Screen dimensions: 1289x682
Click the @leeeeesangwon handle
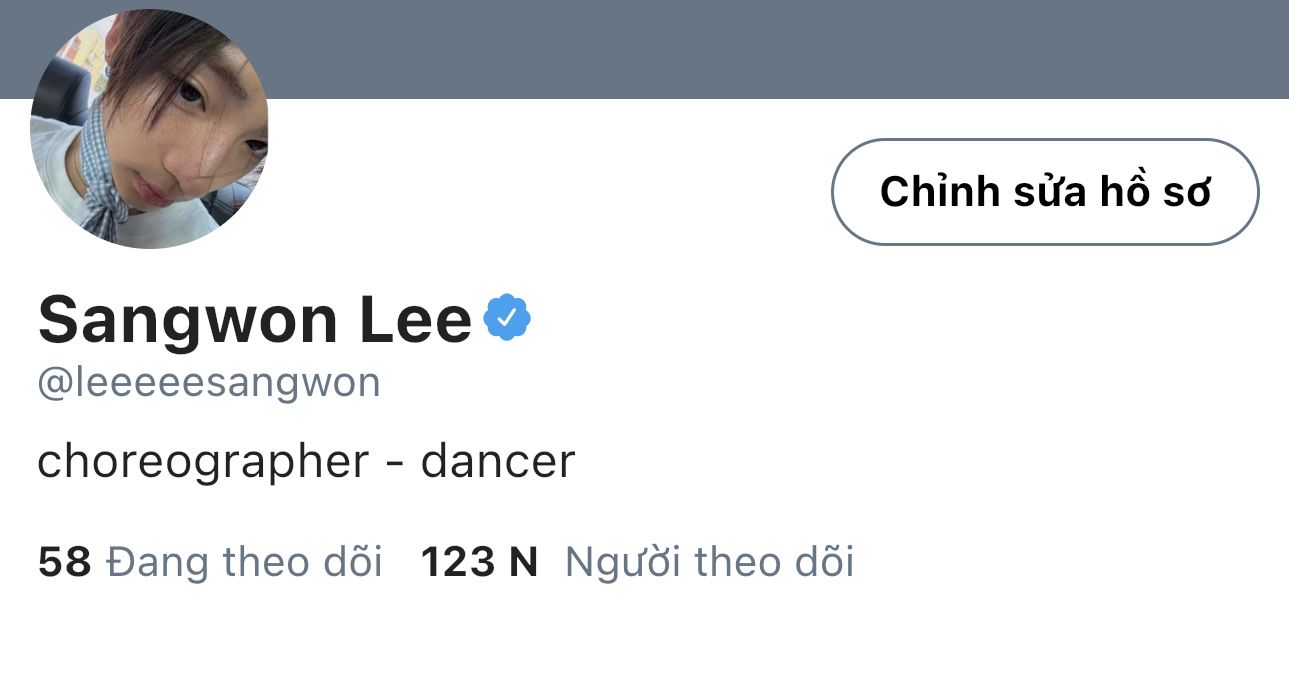(x=208, y=383)
